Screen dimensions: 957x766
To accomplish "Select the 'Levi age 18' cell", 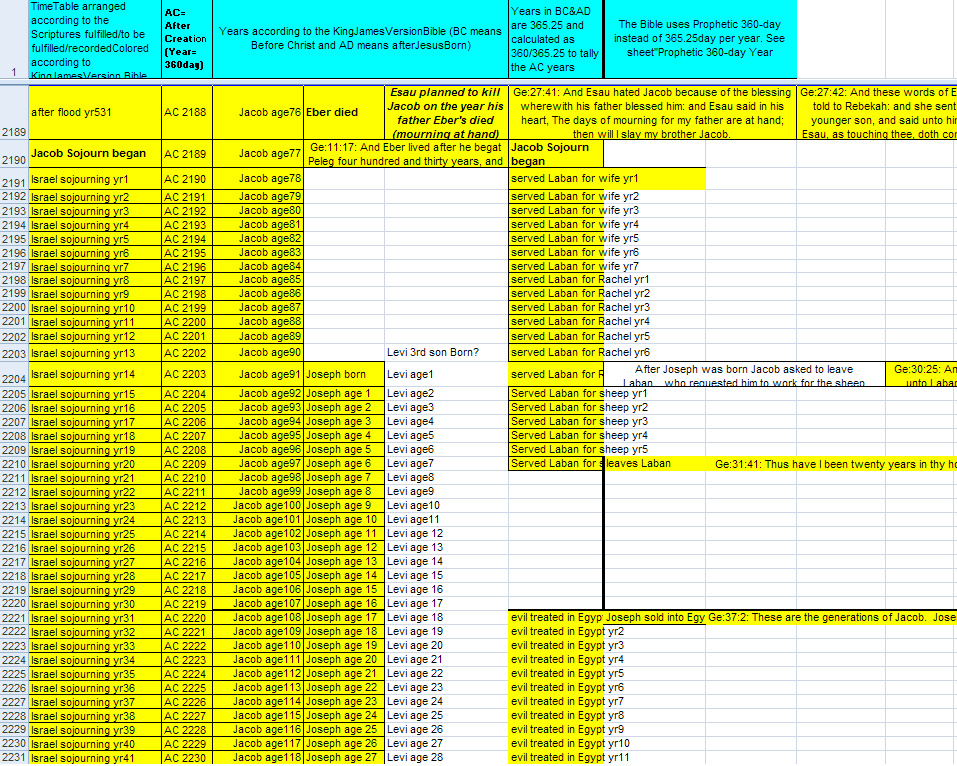I will coord(446,618).
